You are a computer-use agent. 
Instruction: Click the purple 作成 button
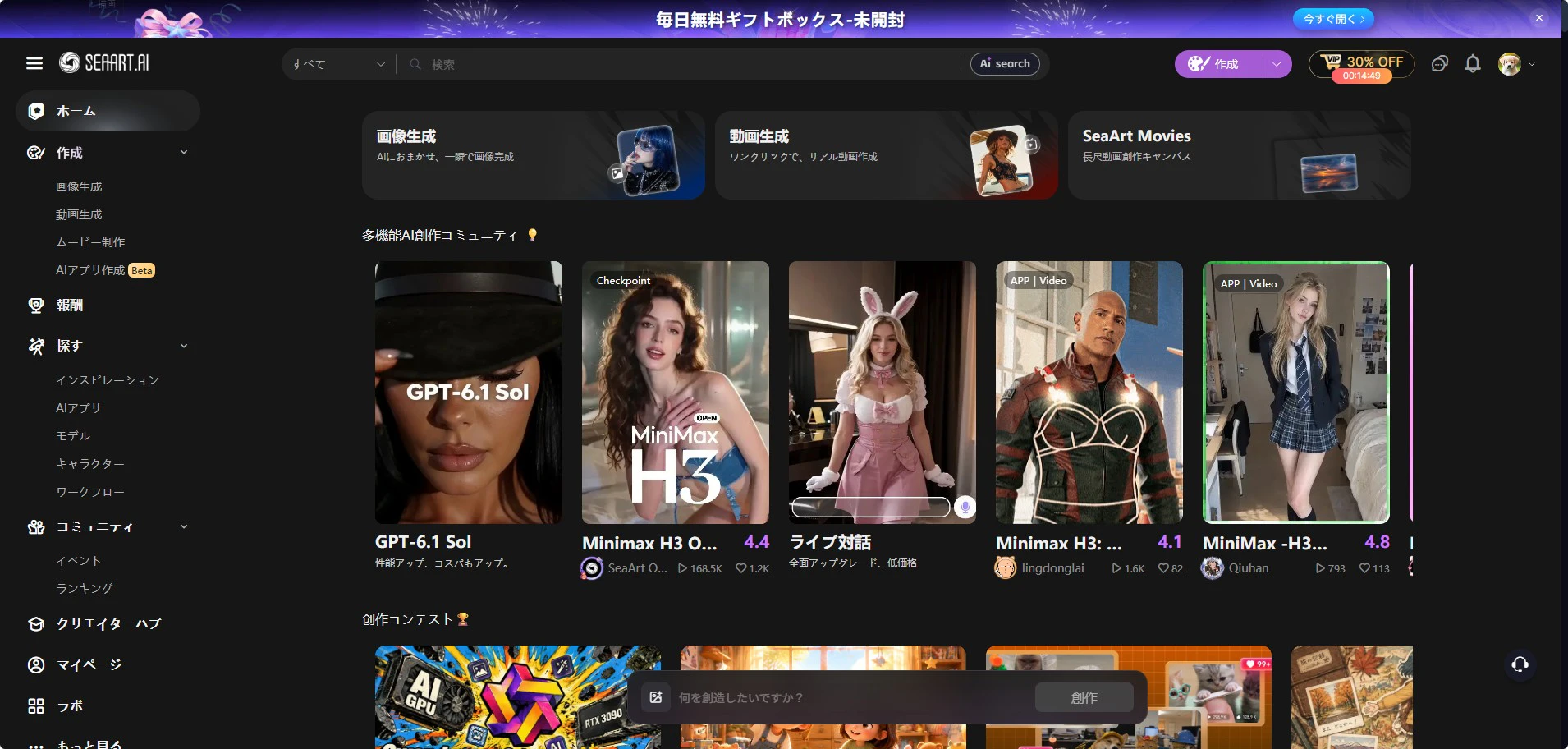pyautogui.click(x=1218, y=64)
